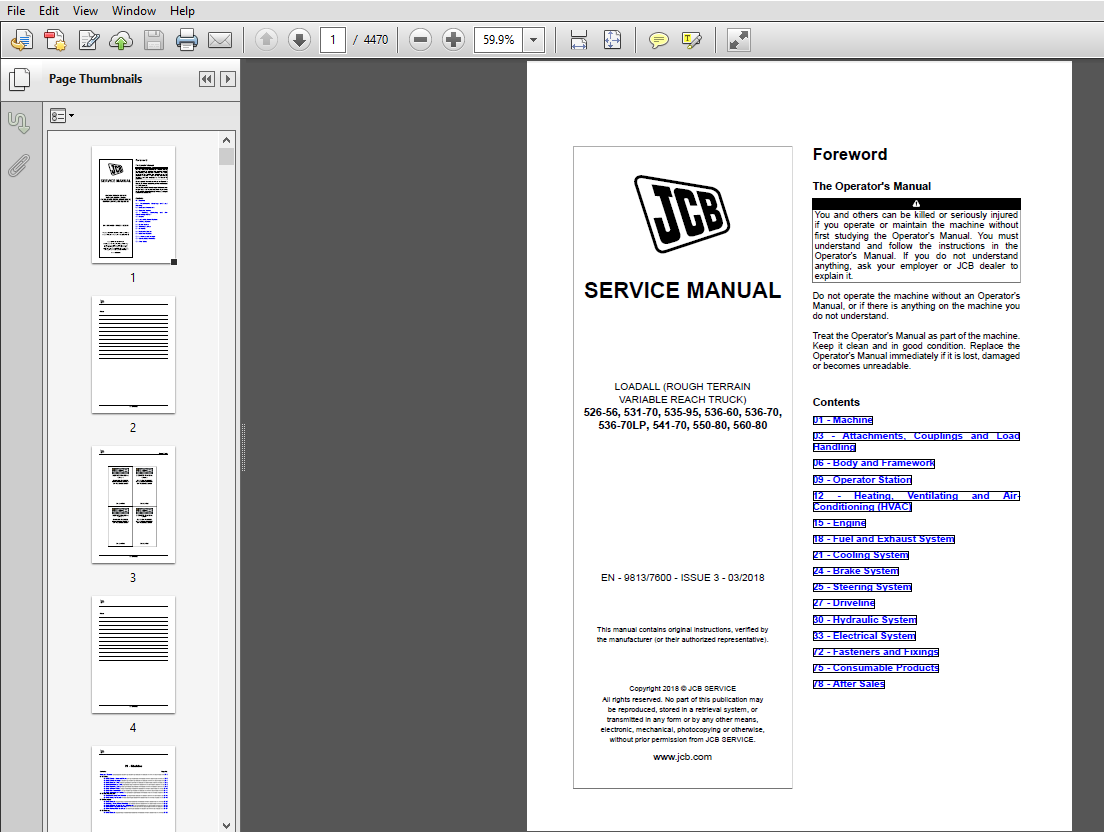
Task: Click the www.jcb.com text on cover
Action: pyautogui.click(x=682, y=757)
